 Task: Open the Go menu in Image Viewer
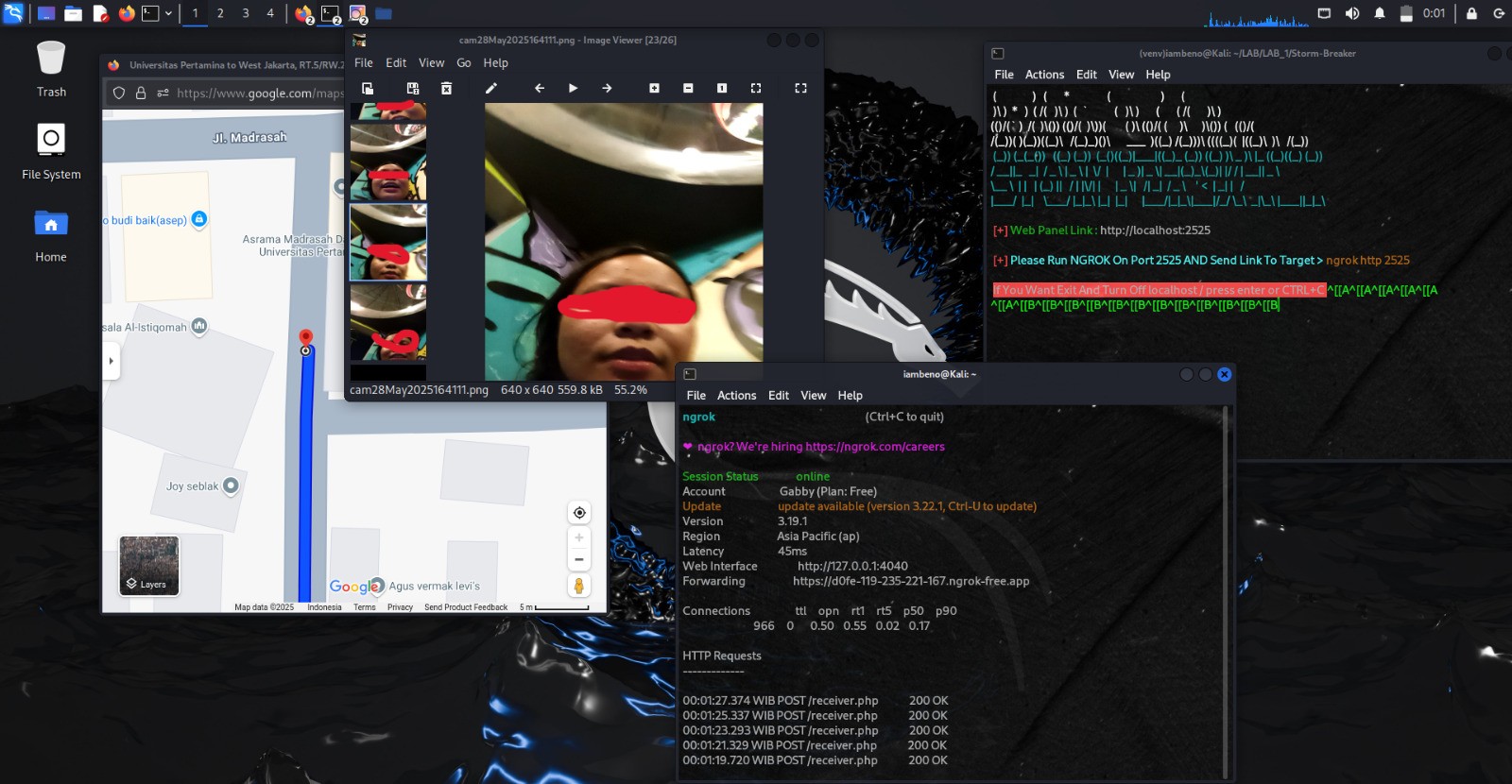tap(463, 63)
